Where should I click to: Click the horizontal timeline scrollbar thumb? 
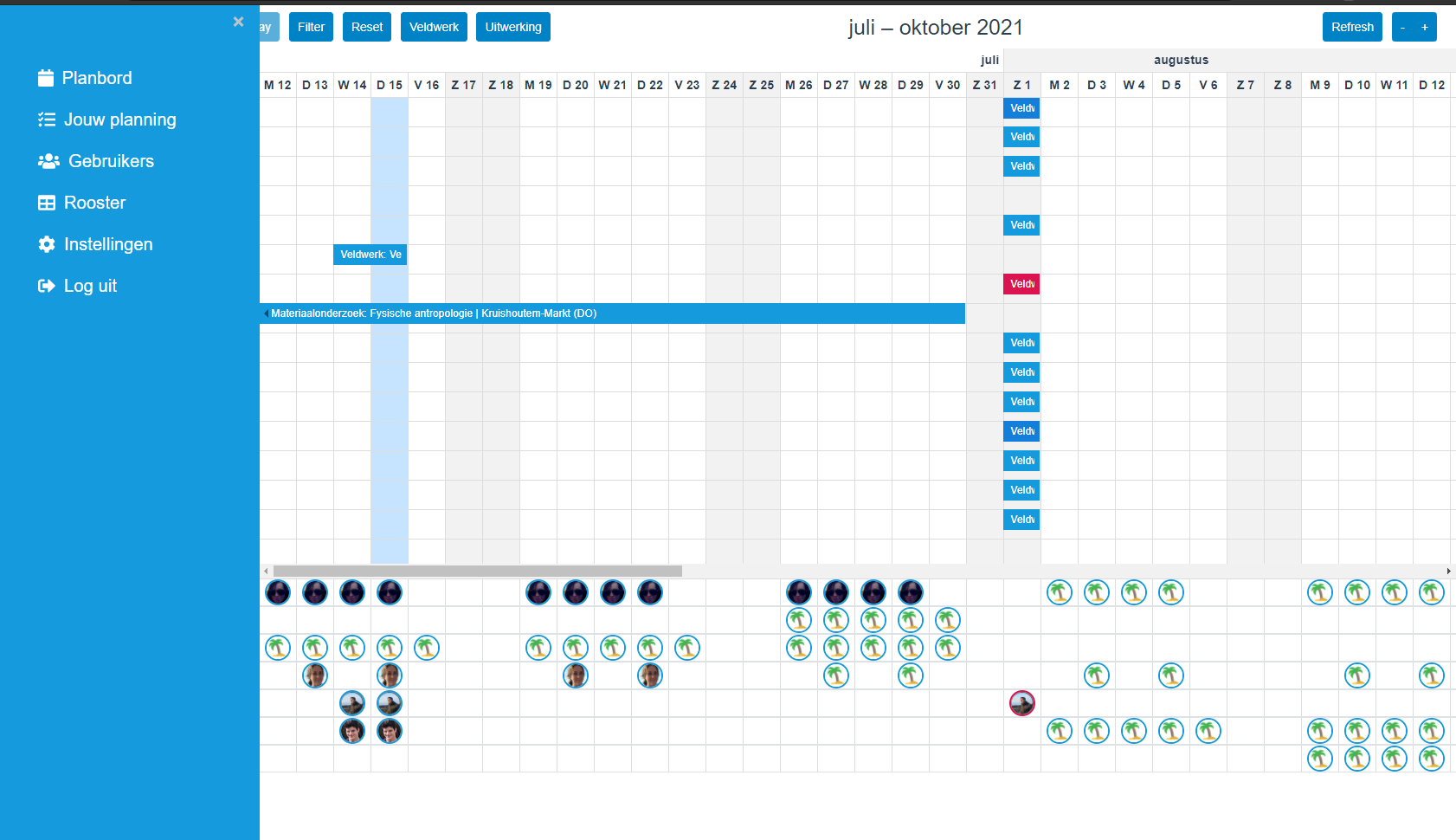coord(477,572)
